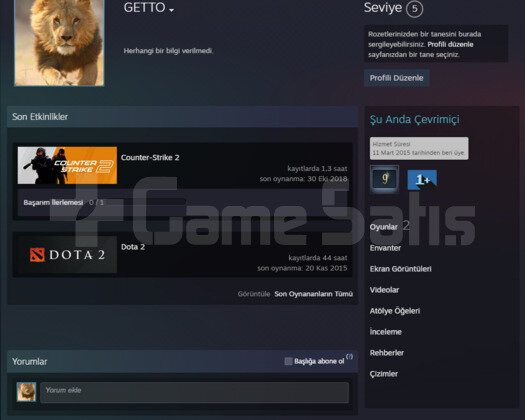Click the Şu Anda Çevrimiçi status text
525x420 pixels.
pos(415,120)
